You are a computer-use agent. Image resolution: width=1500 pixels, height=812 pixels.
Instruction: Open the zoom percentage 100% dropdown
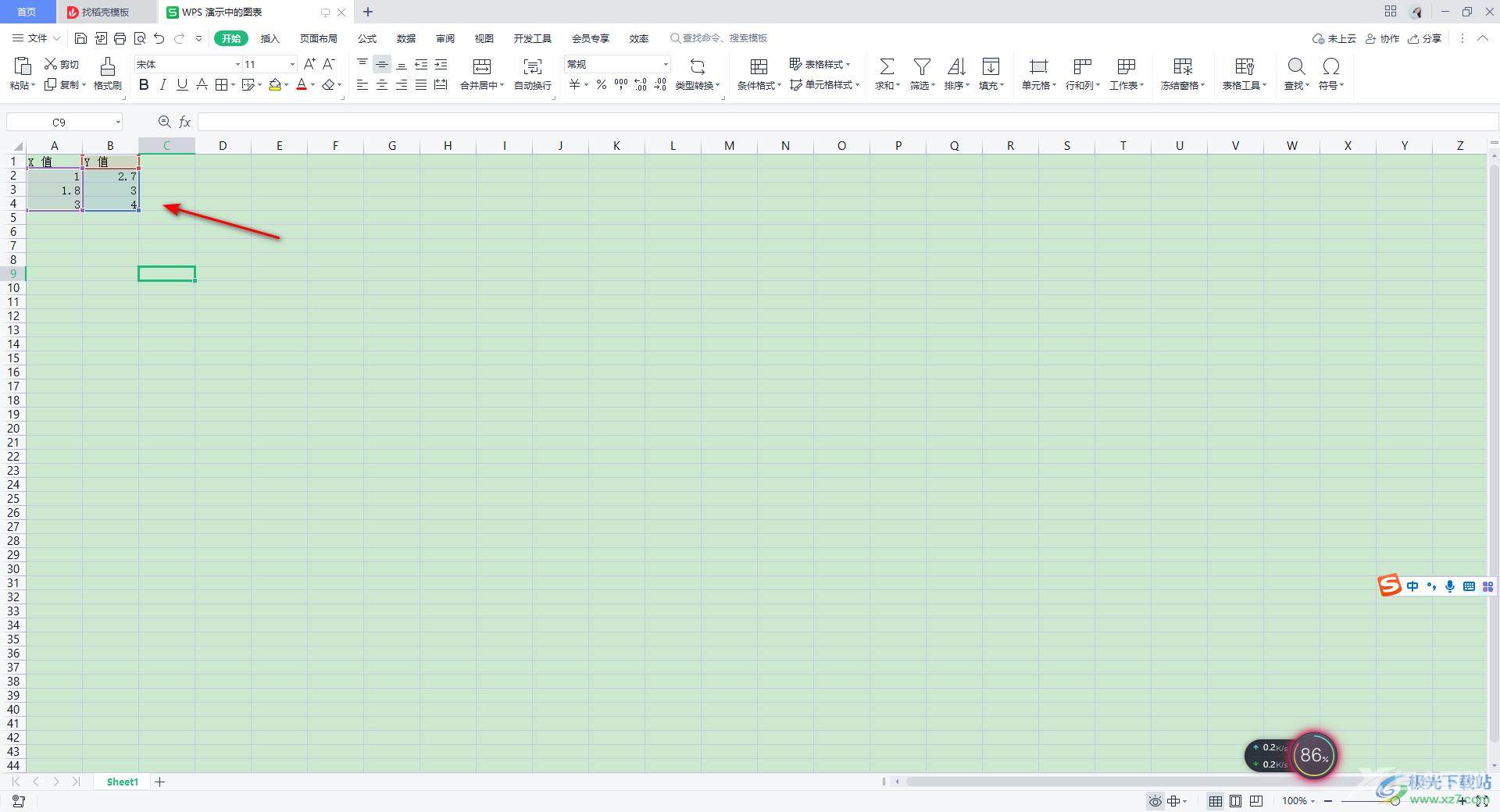[x=1298, y=801]
